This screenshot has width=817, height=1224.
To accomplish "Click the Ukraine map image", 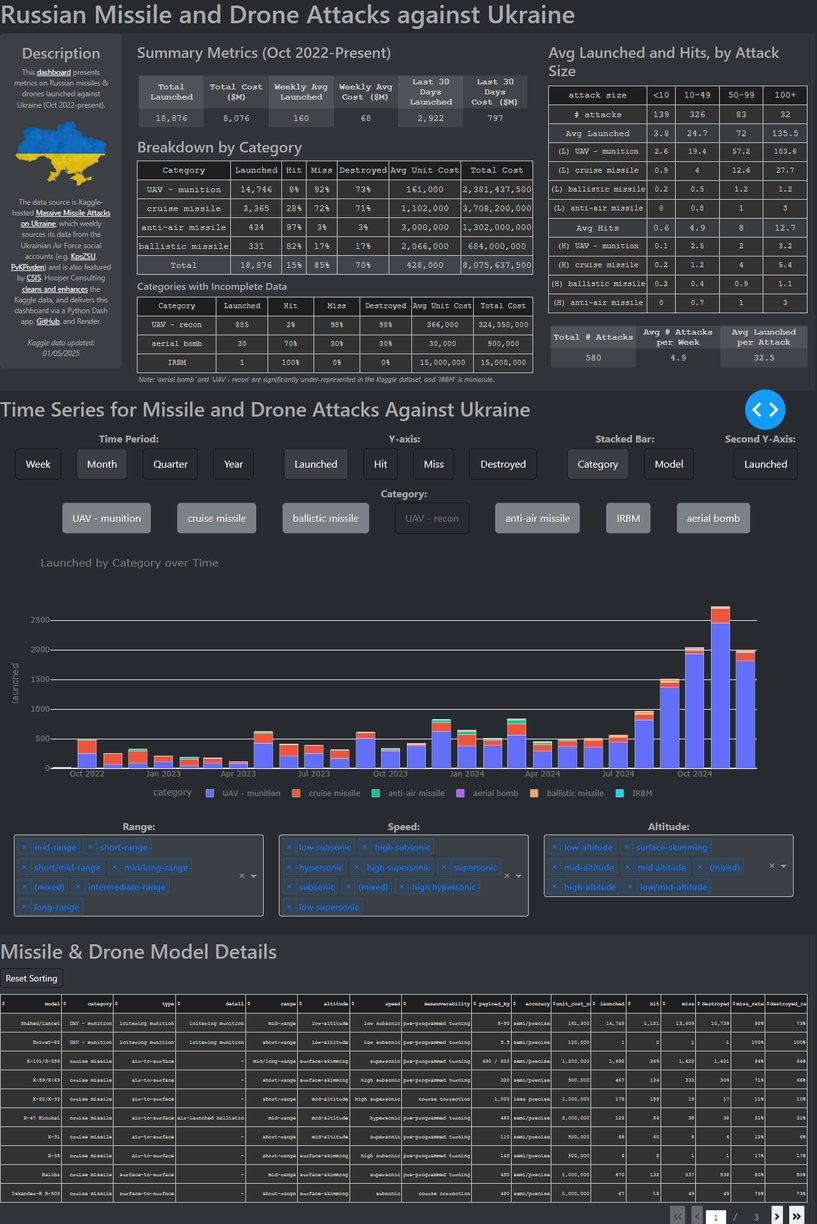I will [62, 154].
